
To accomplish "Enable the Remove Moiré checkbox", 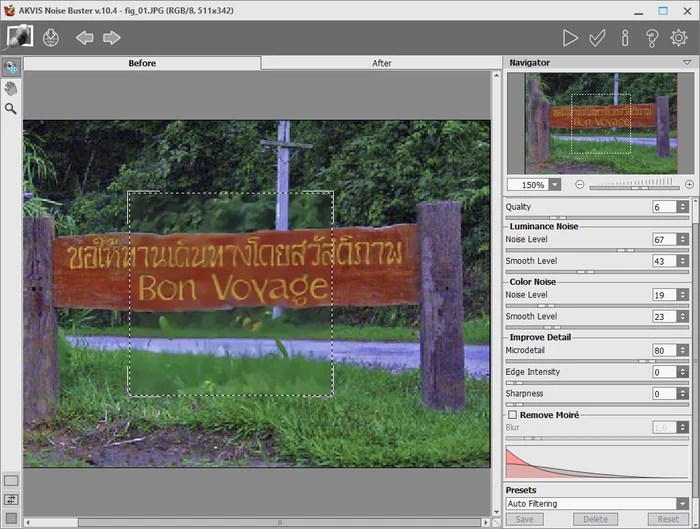I will click(513, 414).
